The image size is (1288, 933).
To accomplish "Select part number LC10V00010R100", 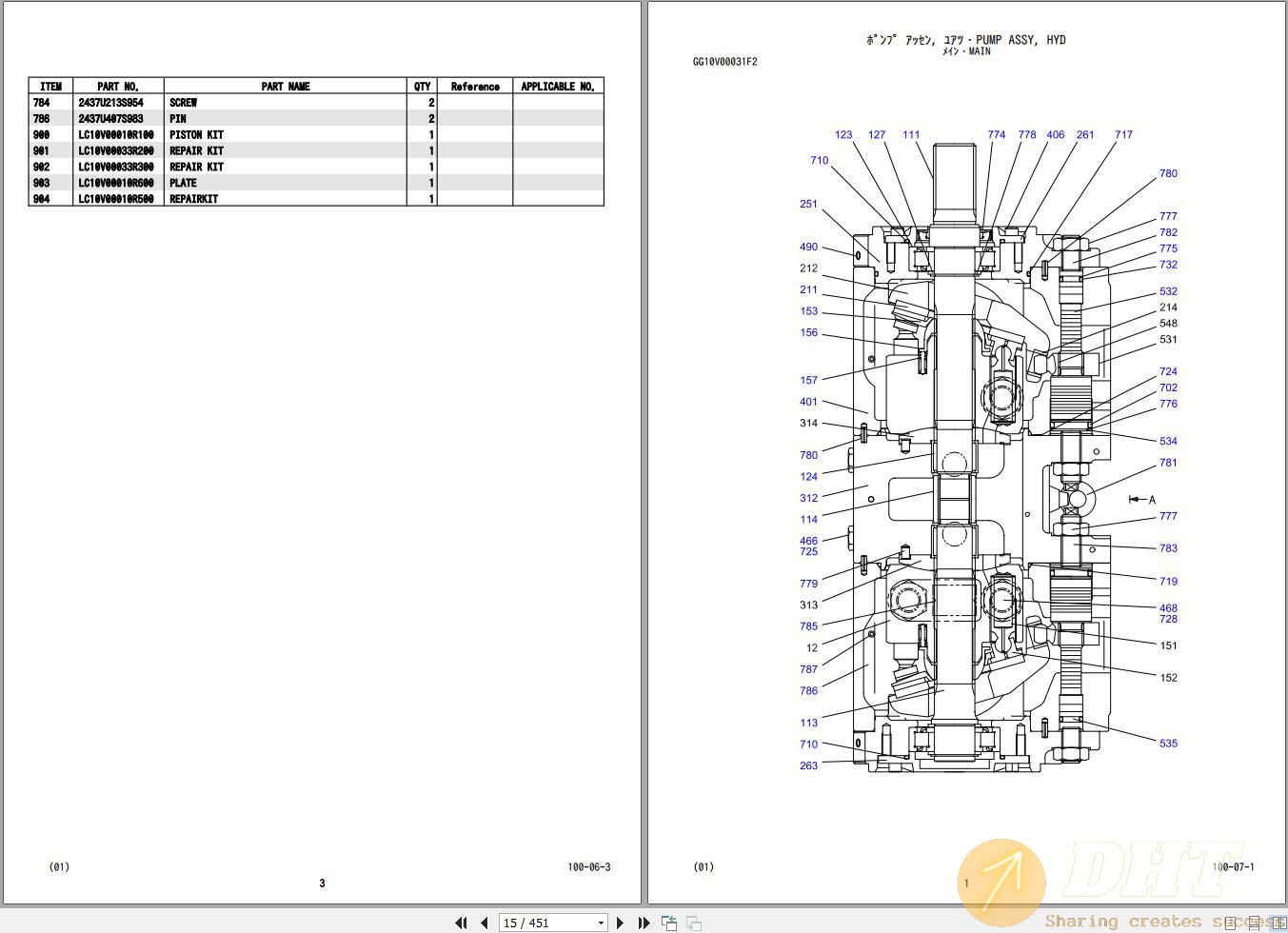I will (x=115, y=135).
